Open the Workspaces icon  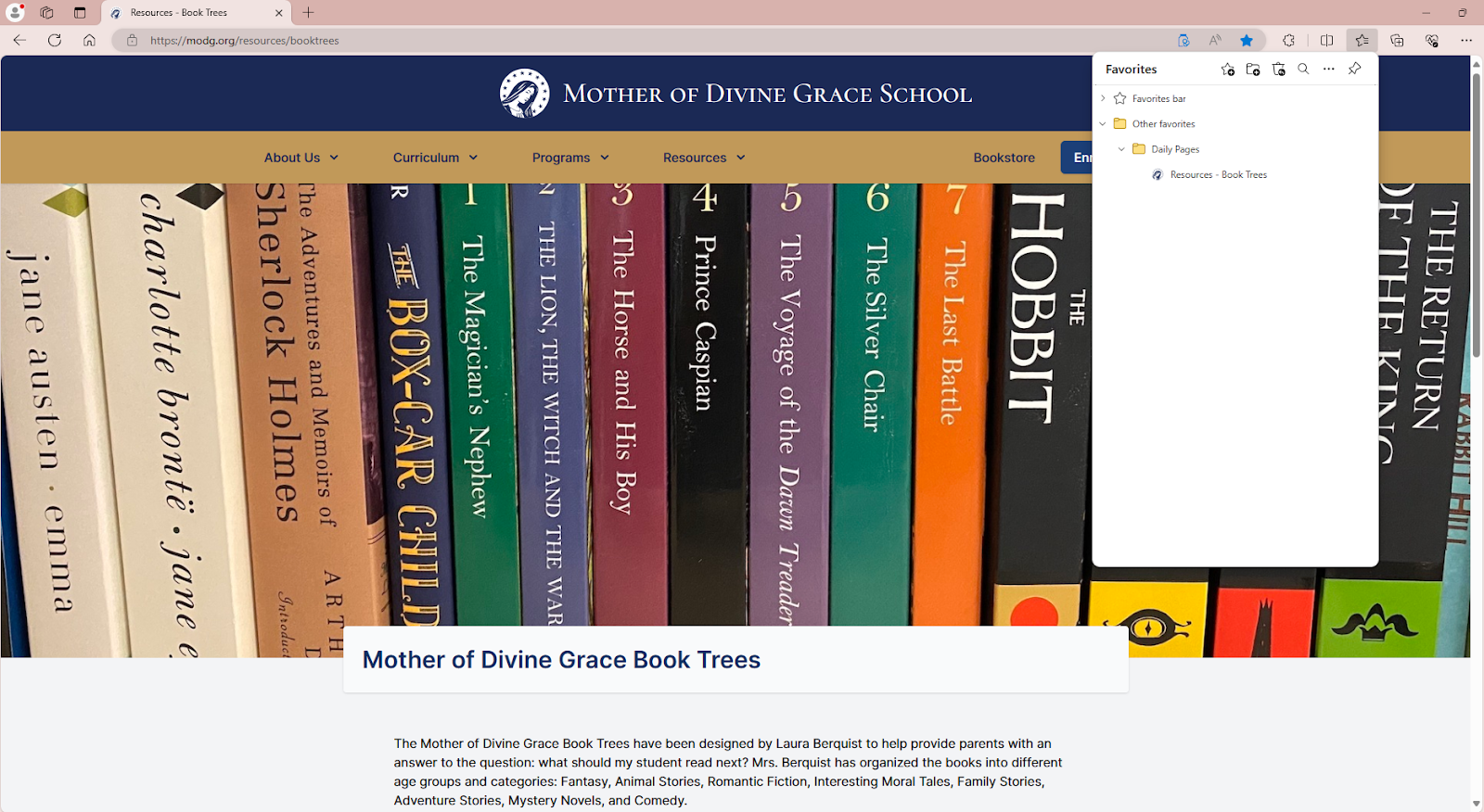pyautogui.click(x=46, y=13)
